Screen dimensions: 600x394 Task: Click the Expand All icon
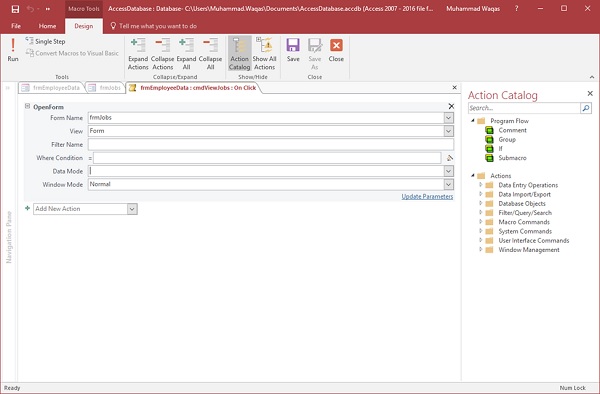(x=186, y=54)
